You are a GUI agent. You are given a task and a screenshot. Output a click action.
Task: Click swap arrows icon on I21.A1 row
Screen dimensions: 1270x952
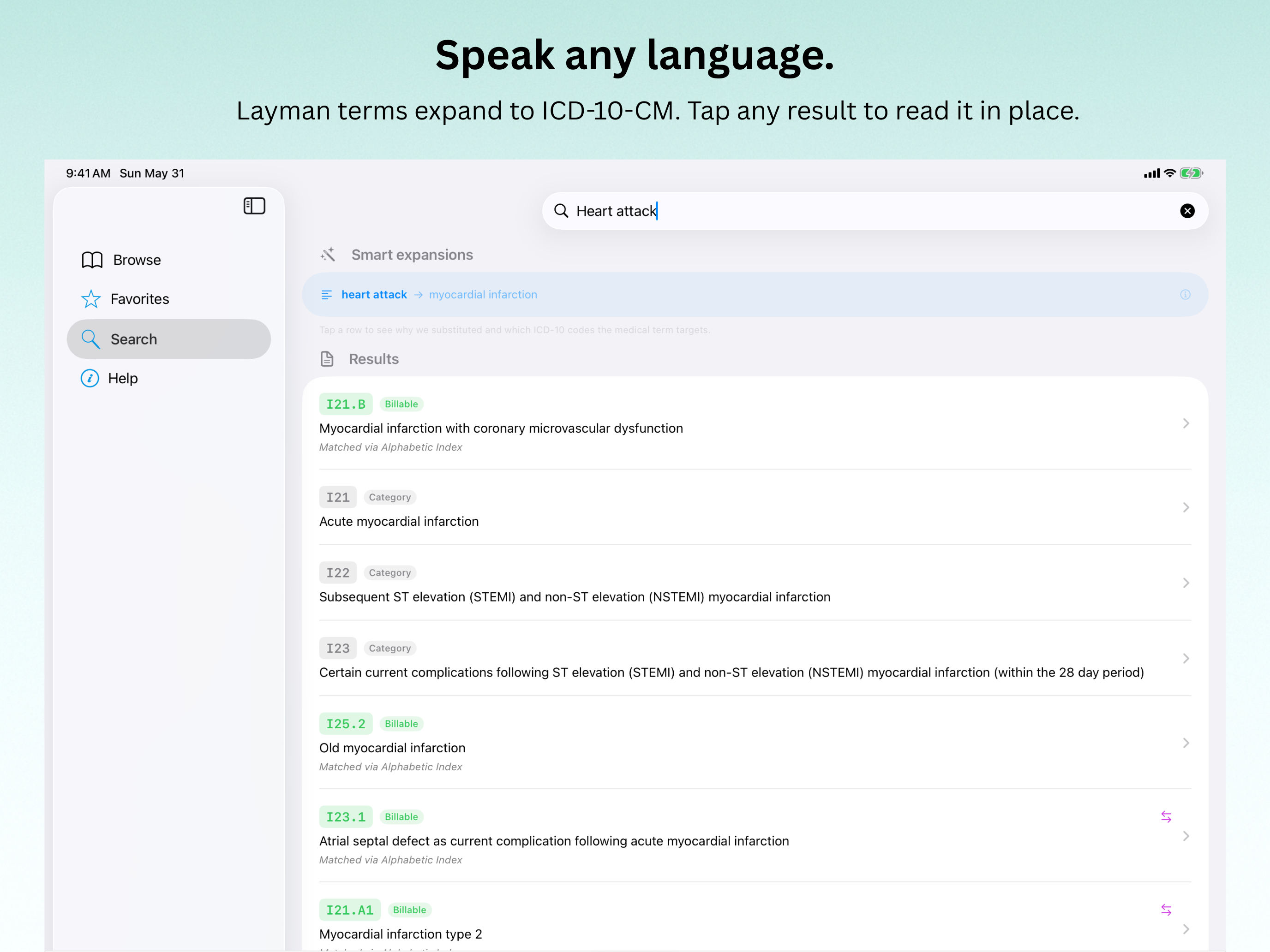click(1166, 910)
